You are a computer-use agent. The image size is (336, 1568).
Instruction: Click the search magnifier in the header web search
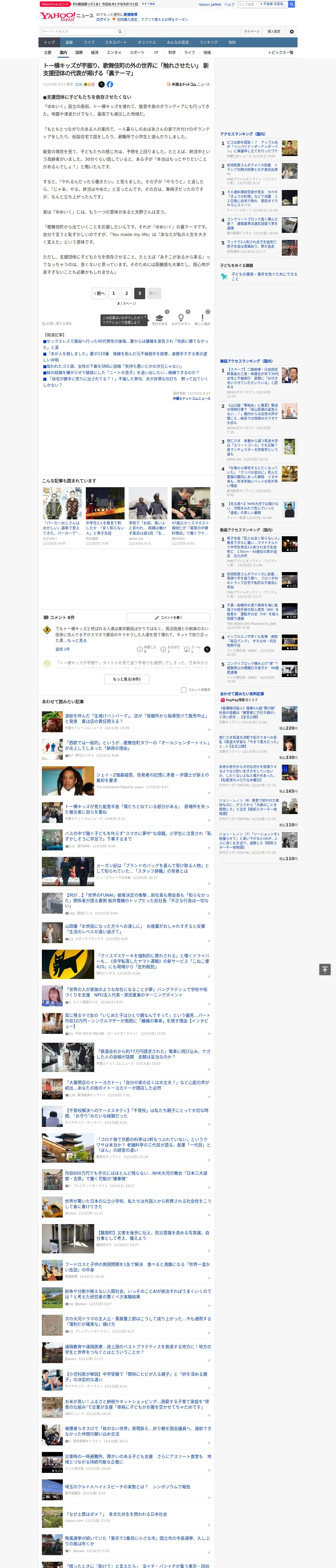point(292,4)
